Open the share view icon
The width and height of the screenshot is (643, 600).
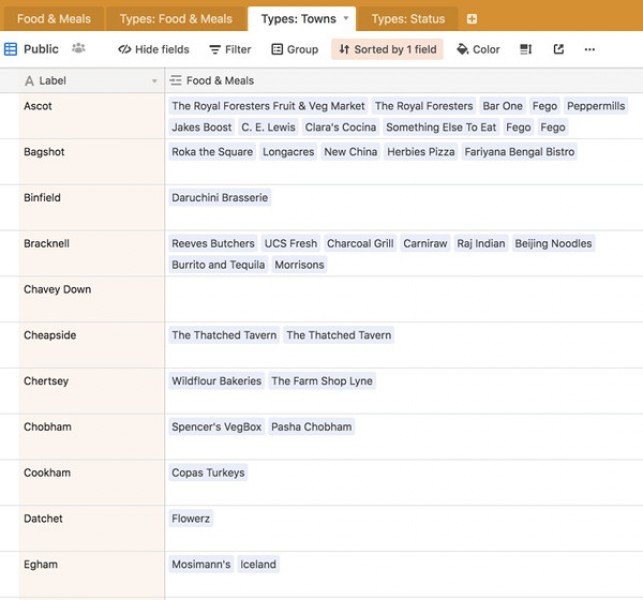click(x=558, y=49)
